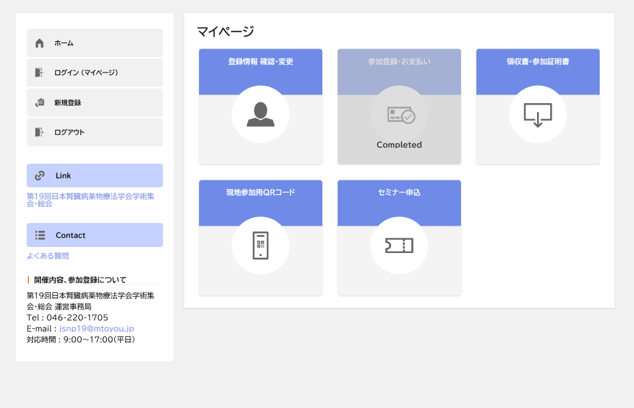Click the login door icon
The width and height of the screenshot is (634, 408).
point(40,73)
